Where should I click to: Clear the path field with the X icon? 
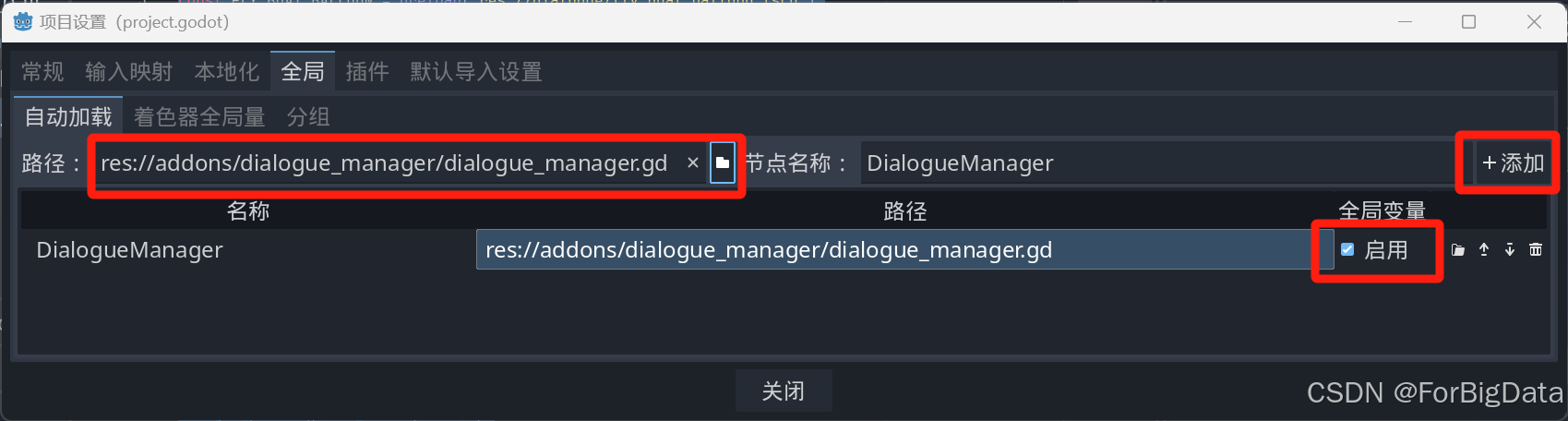(x=693, y=163)
